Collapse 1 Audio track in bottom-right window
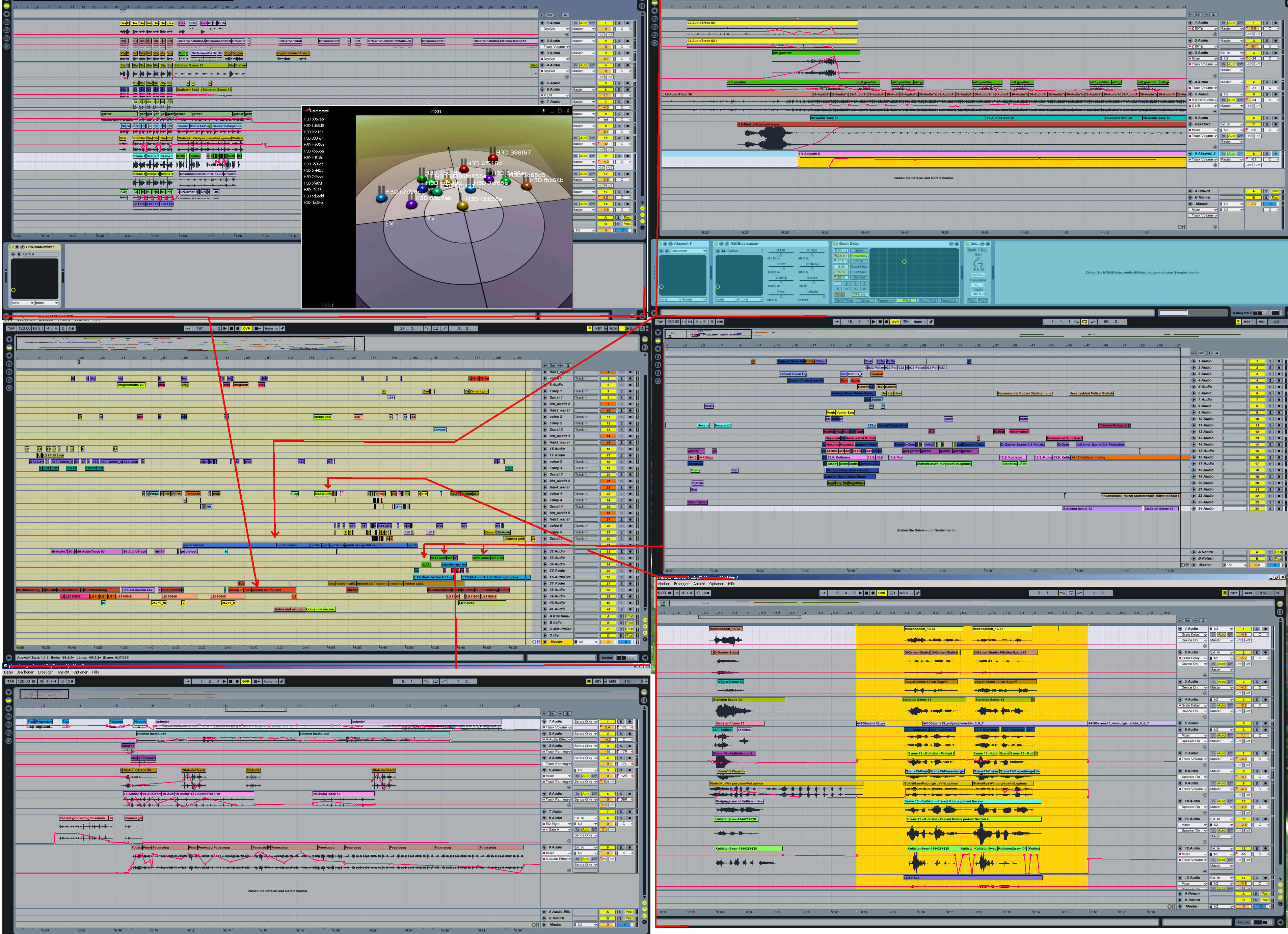The width and height of the screenshot is (1288, 934). [x=1180, y=629]
